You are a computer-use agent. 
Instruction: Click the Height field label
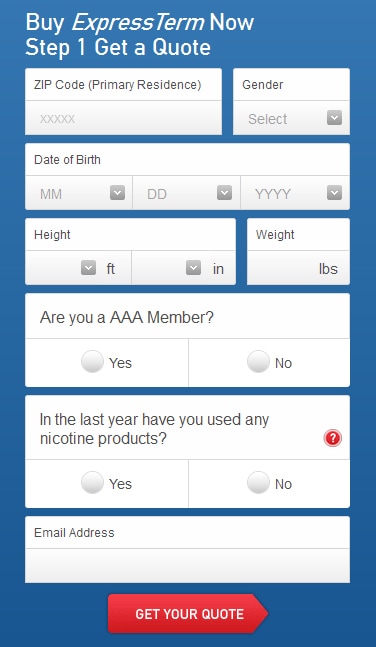tap(52, 235)
